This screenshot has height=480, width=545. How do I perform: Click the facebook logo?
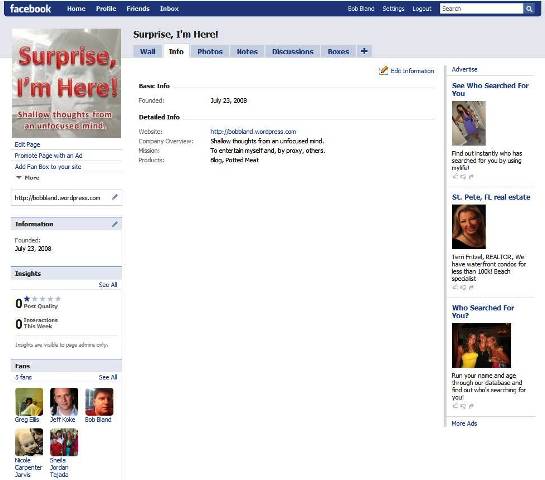coord(30,9)
